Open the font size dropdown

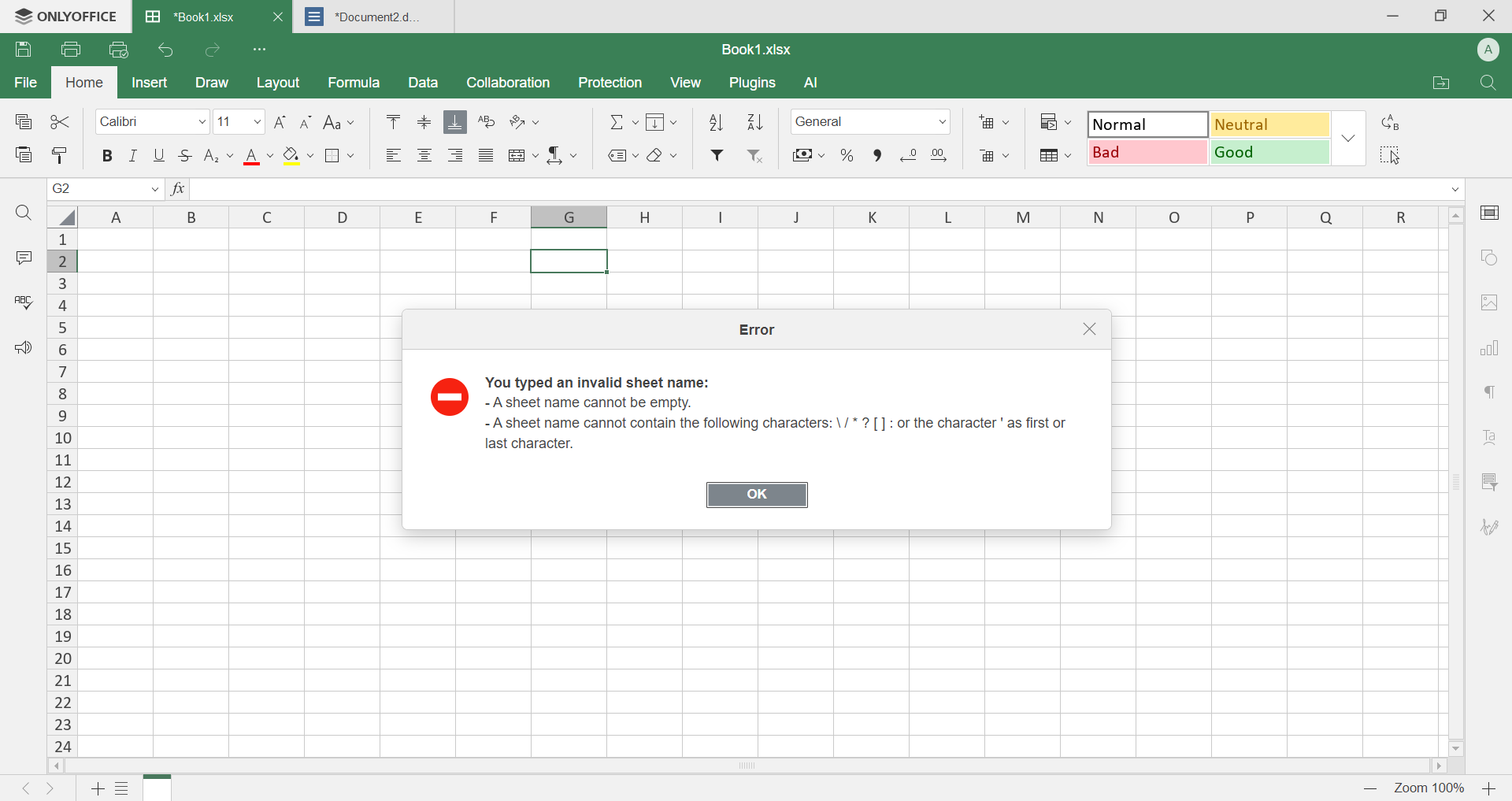tap(256, 121)
